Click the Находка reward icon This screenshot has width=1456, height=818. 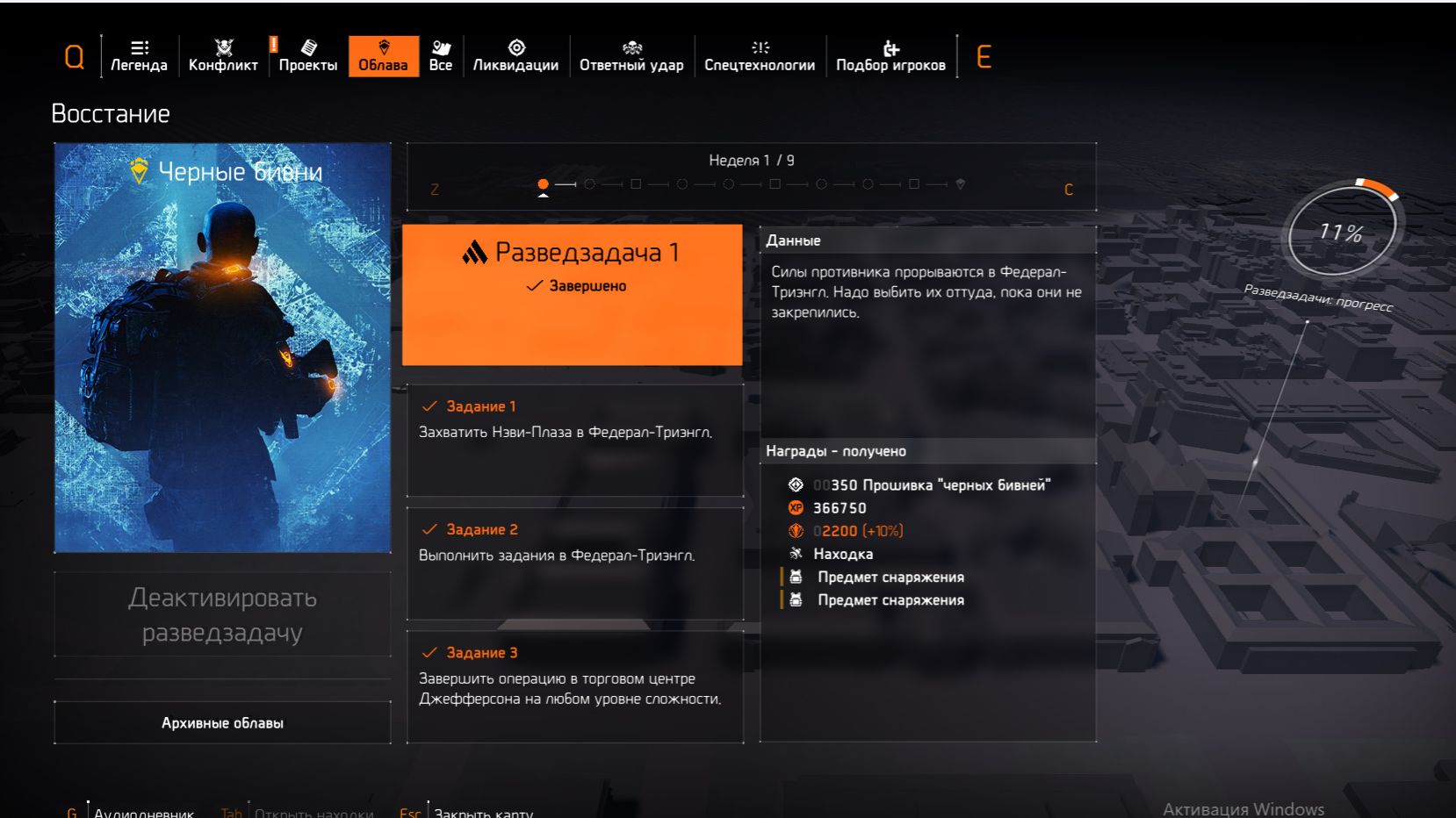pyautogui.click(x=797, y=553)
